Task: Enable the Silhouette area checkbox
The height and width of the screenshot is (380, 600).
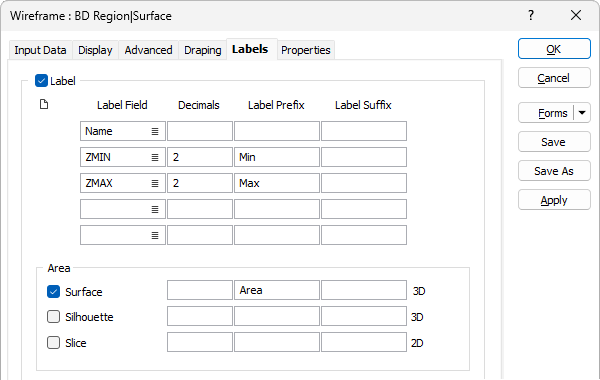Action: [x=54, y=317]
